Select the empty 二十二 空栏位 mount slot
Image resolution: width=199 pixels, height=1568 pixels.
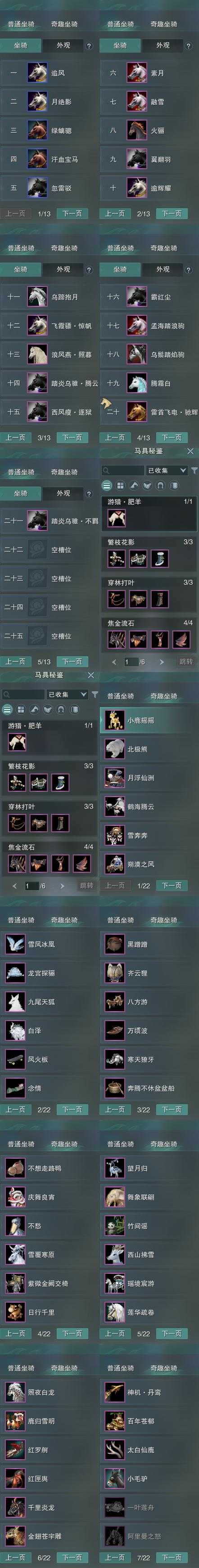pos(49,550)
